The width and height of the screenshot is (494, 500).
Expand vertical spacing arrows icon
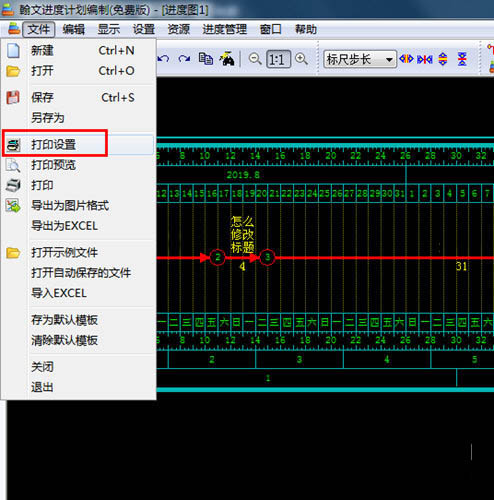[x=443, y=59]
